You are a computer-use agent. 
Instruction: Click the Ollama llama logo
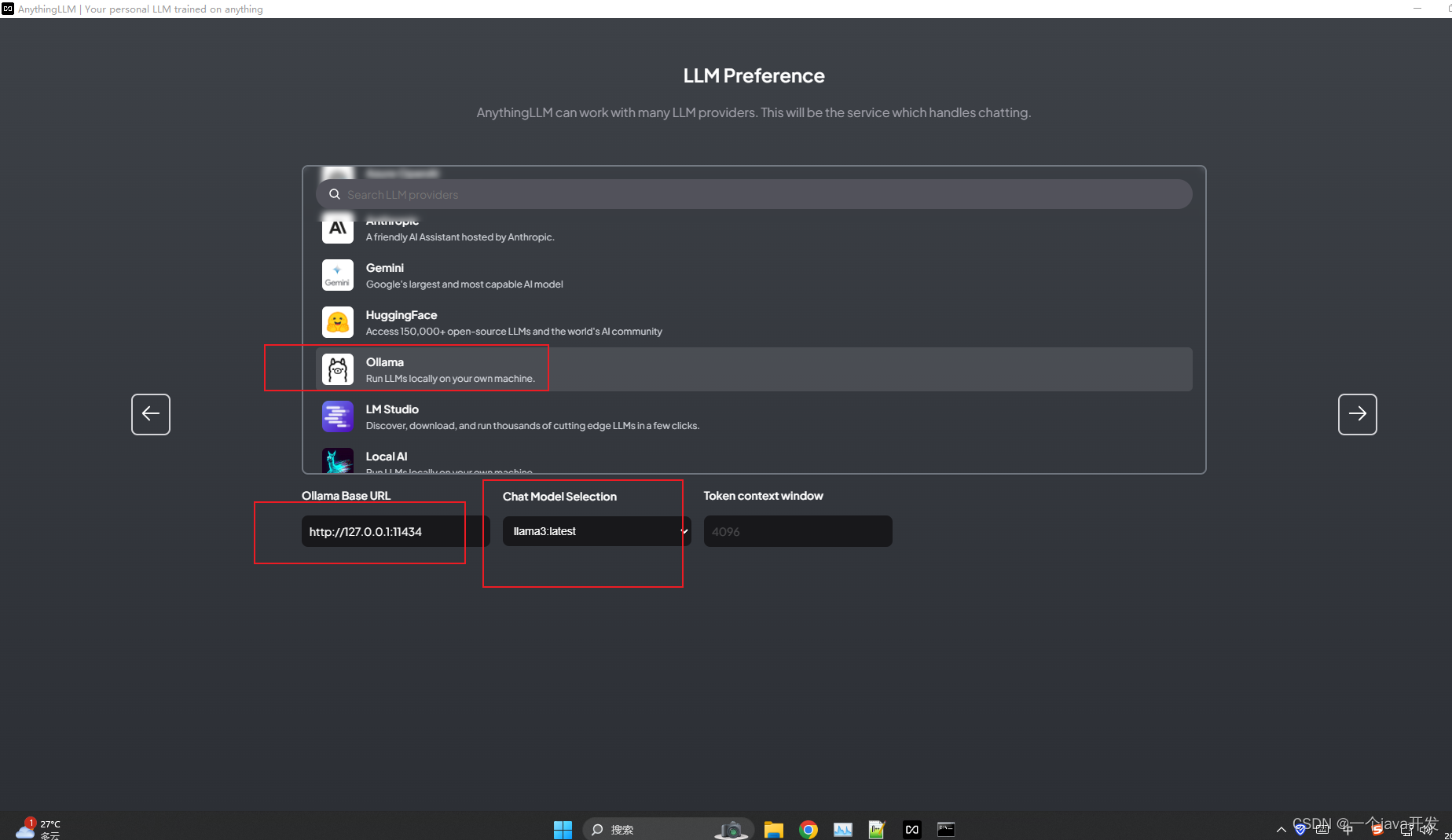[338, 369]
